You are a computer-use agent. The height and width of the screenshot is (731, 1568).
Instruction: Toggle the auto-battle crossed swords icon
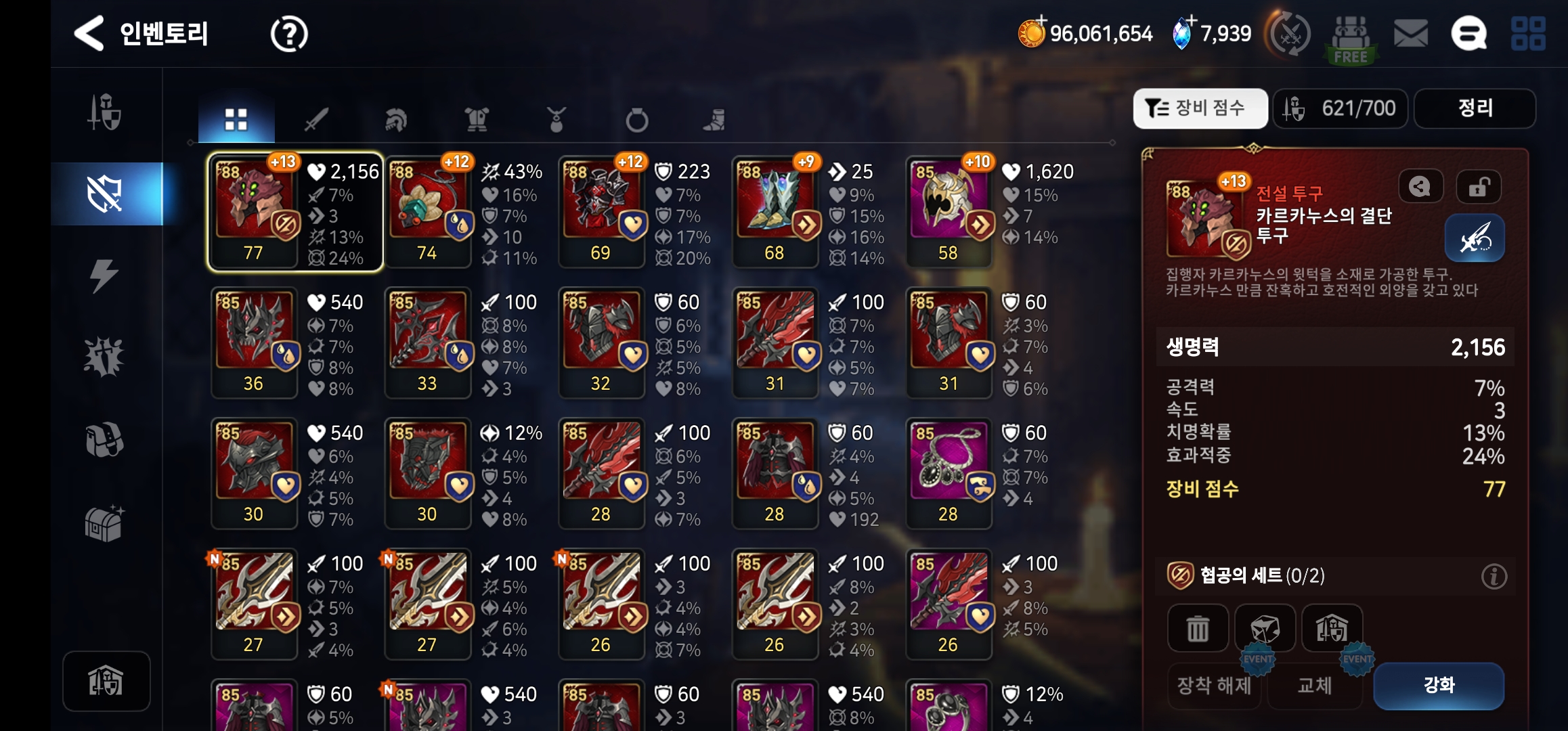click(x=1290, y=33)
